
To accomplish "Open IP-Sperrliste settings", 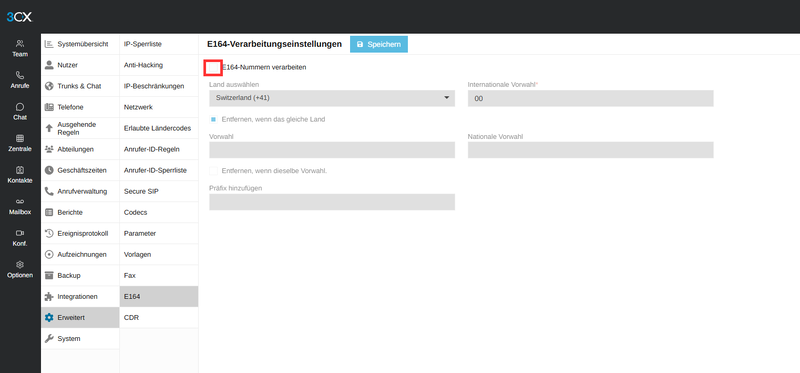I will click(x=159, y=44).
